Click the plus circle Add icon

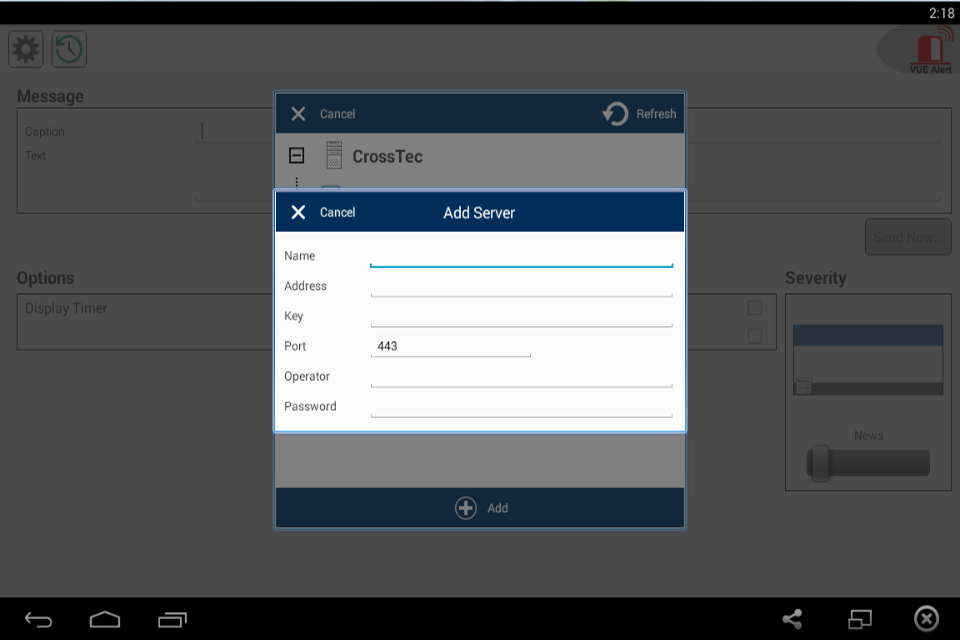(466, 508)
